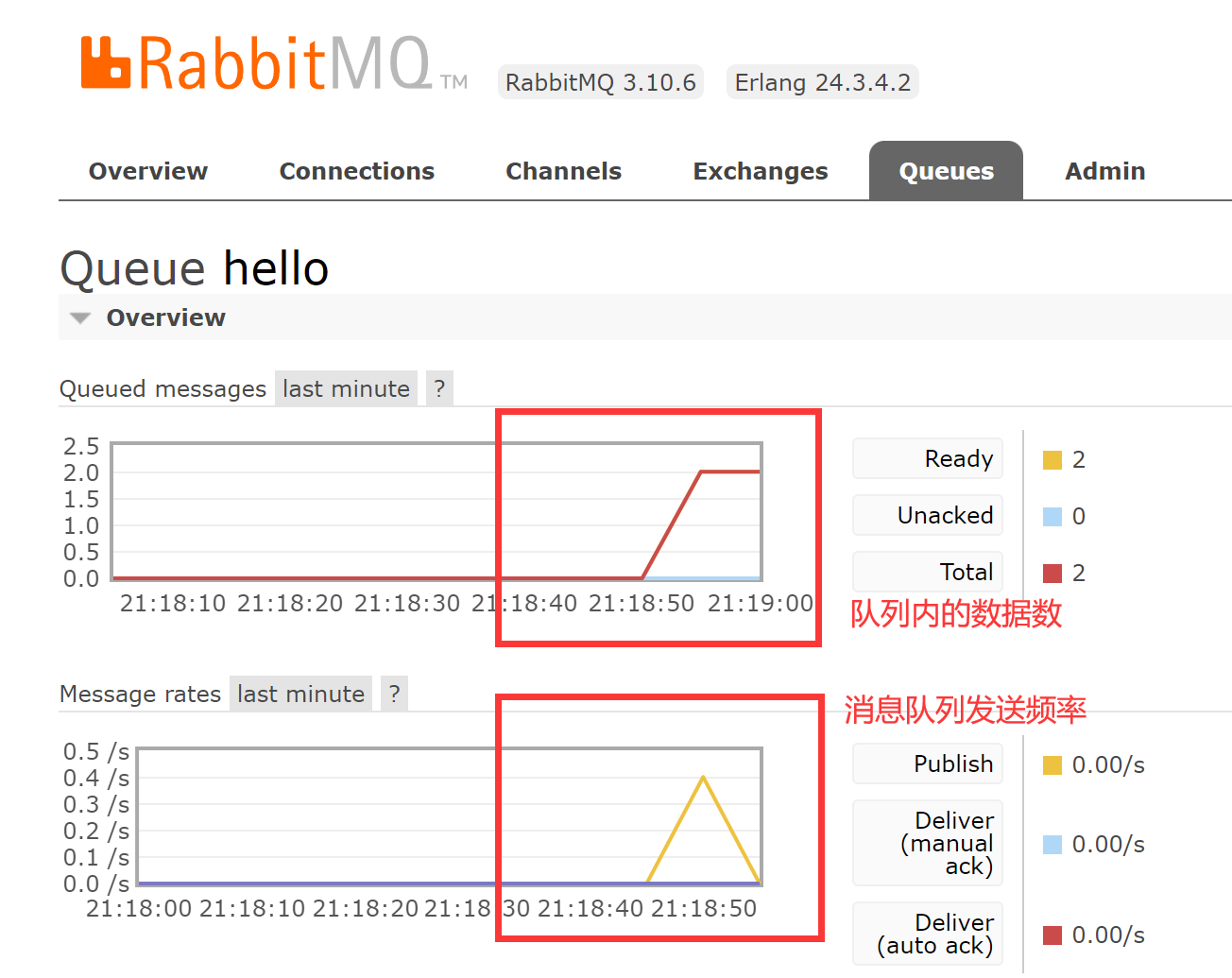Select the Queues tab

[x=946, y=171]
